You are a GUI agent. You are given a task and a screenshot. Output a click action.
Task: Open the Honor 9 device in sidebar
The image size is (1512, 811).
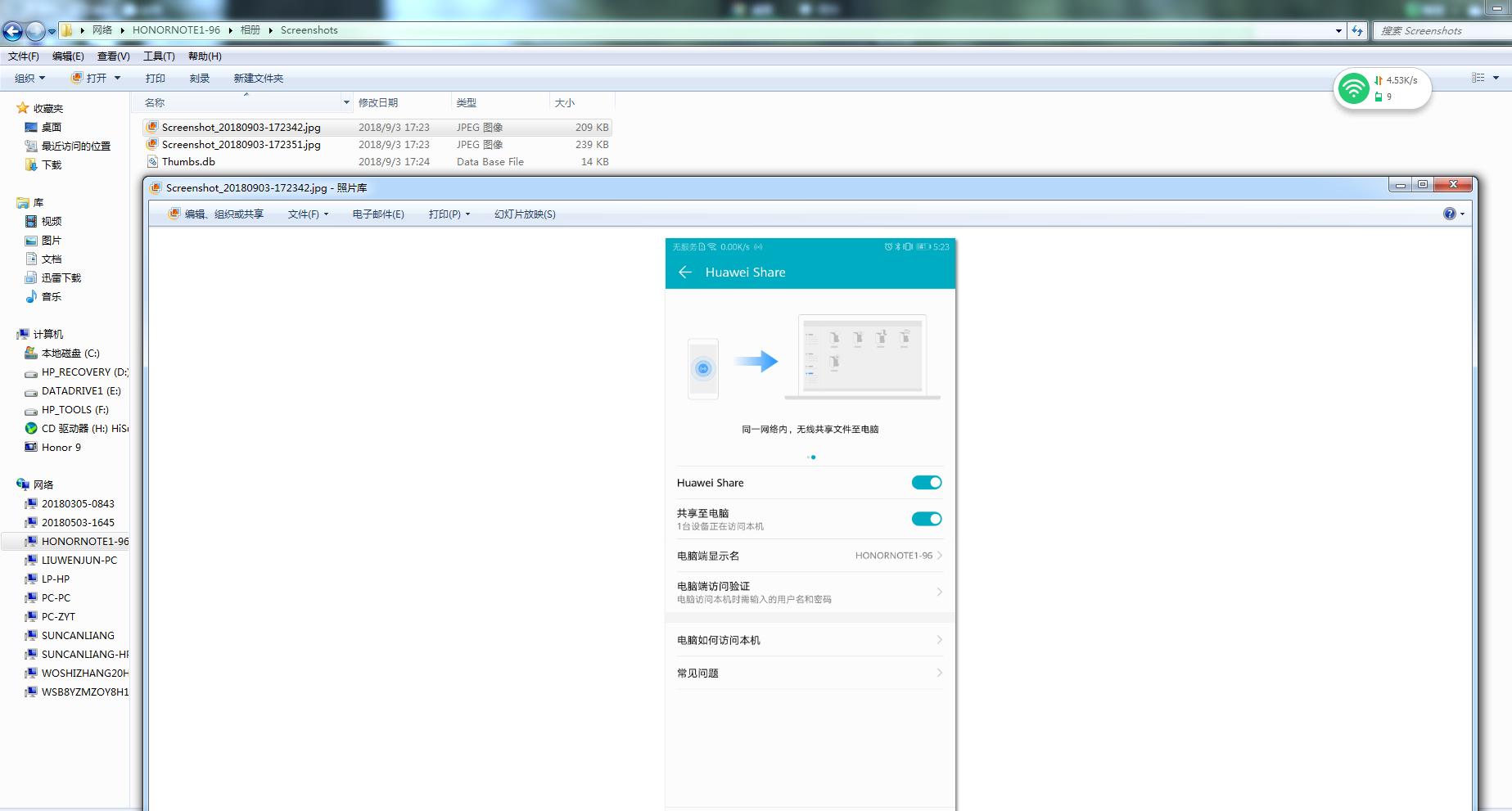pos(61,448)
